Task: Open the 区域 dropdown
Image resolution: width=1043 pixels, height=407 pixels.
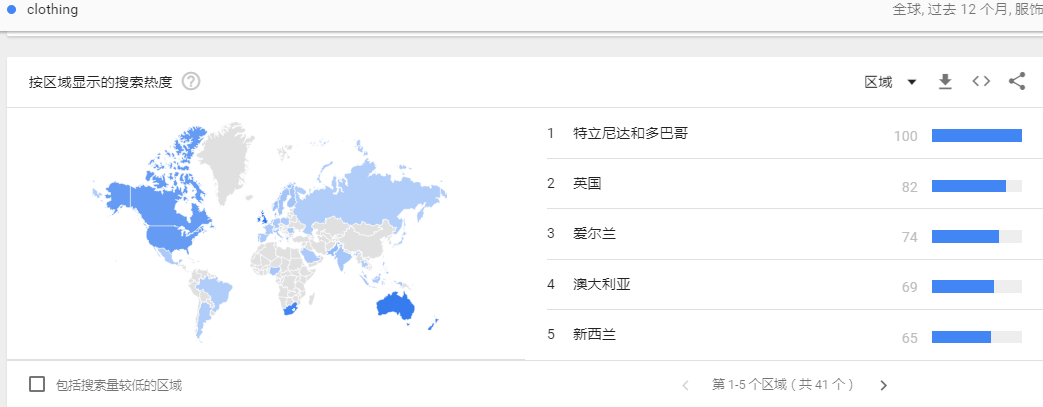Action: 879,82
